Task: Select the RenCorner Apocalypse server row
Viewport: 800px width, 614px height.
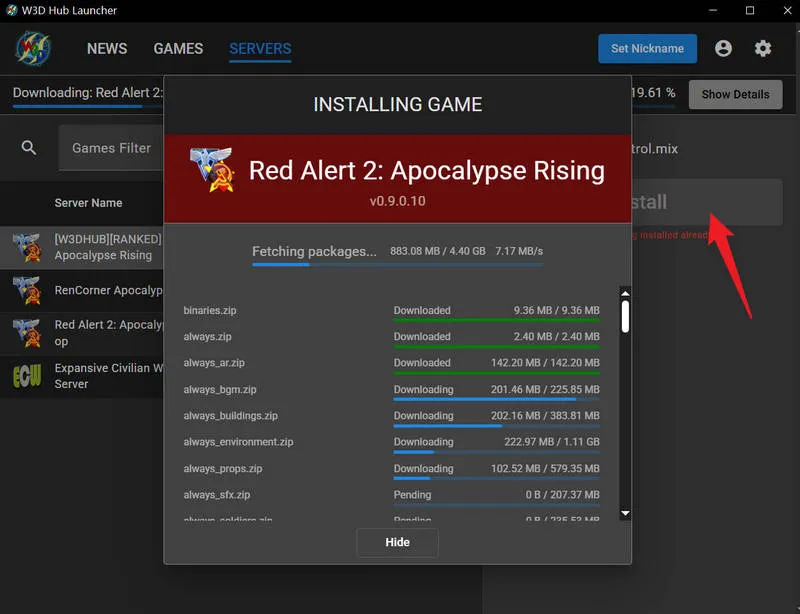Action: click(82, 290)
